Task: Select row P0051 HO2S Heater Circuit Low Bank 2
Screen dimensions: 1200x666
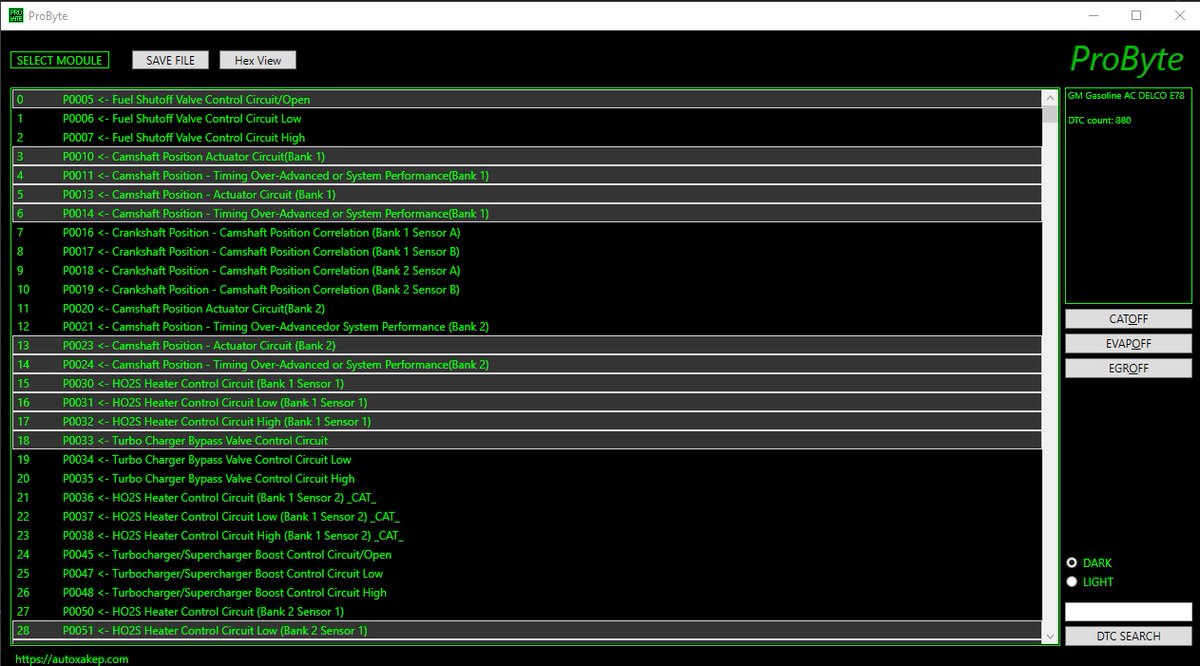Action: [527, 631]
